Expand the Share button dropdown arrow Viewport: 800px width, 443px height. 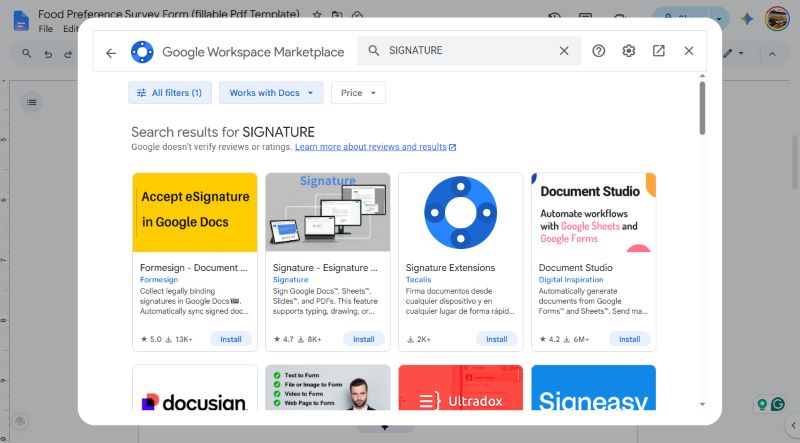[719, 19]
